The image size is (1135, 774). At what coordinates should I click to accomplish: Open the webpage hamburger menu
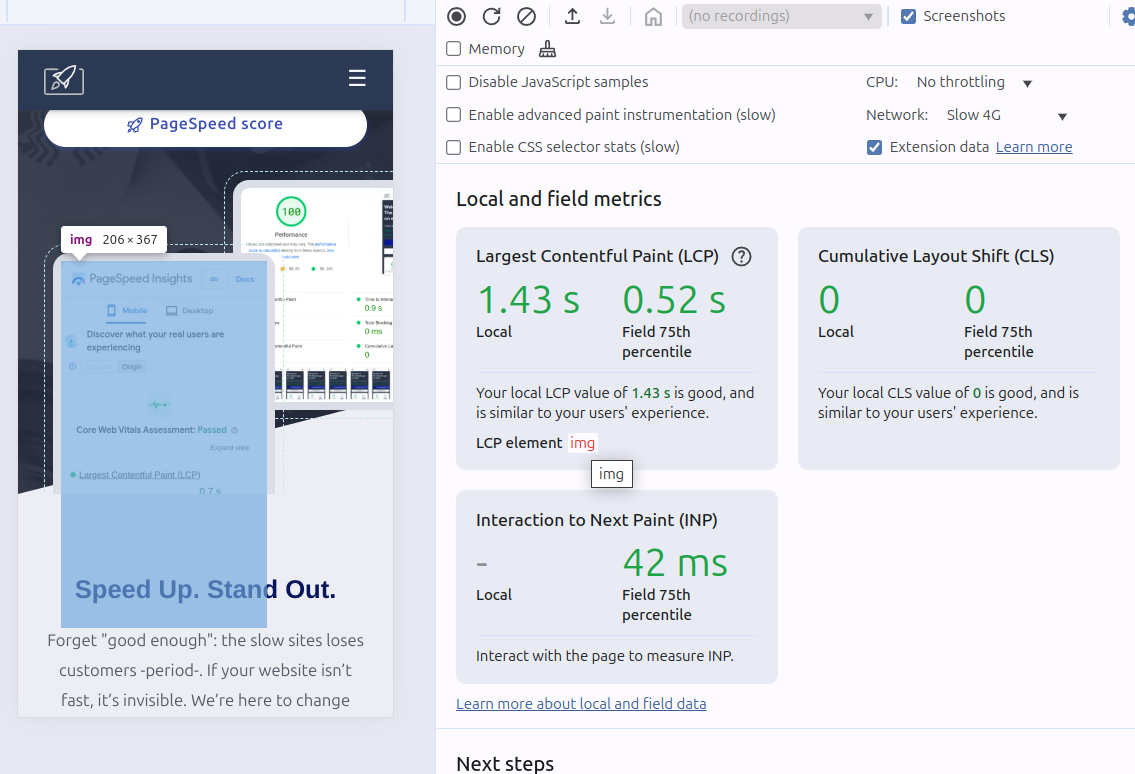coord(357,78)
